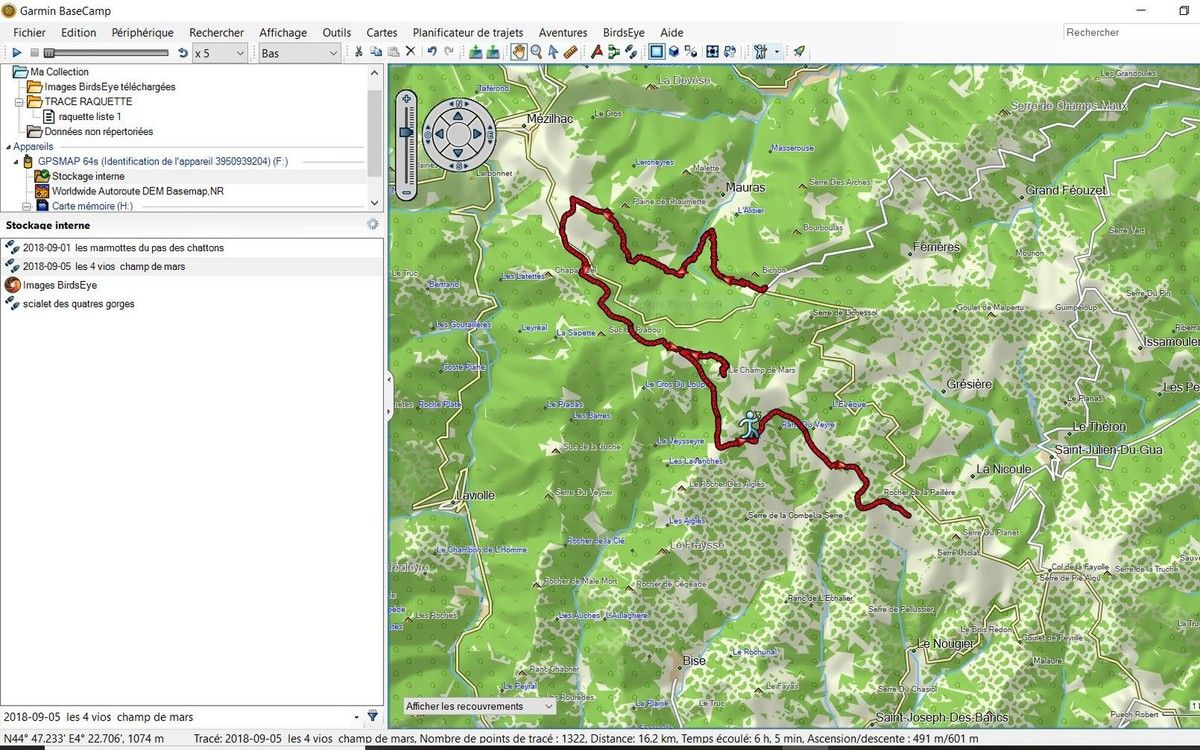This screenshot has height=750, width=1200.
Task: Collapse the TRACE RAQUETTE folder
Action: tap(20, 102)
